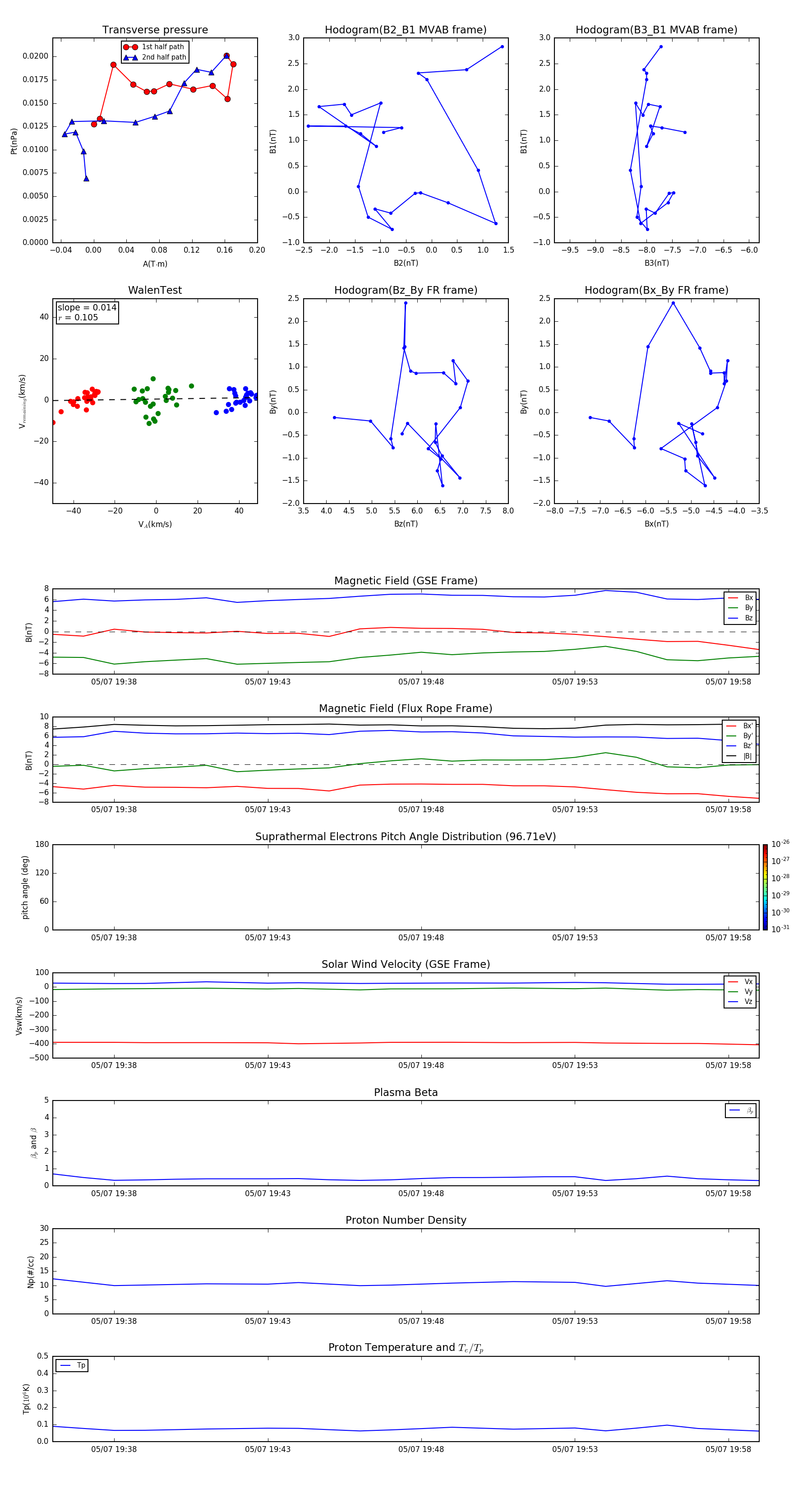
Task: Click the 'Hodogram(Bz_By FR frame)' title
Action: coord(406,290)
